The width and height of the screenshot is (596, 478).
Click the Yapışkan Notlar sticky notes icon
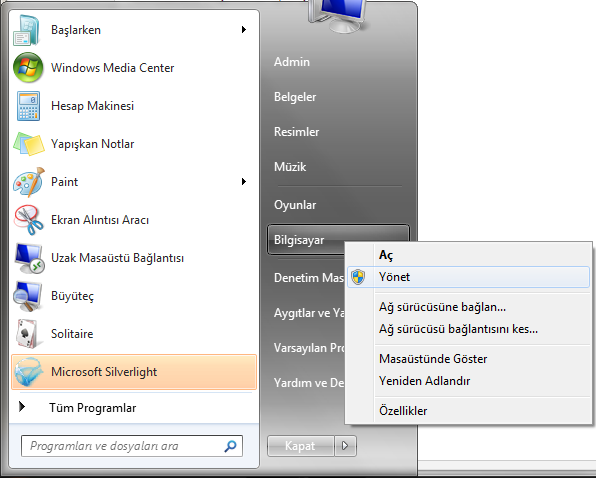[29, 144]
